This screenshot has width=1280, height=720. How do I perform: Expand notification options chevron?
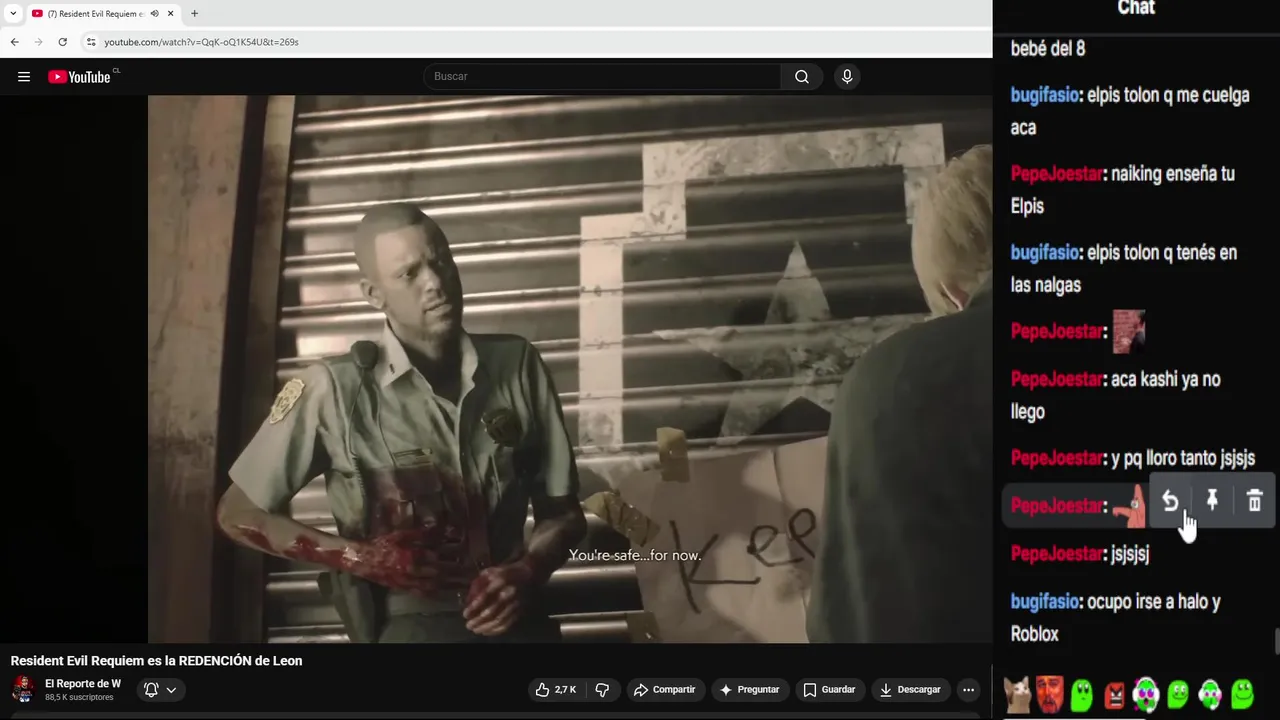(171, 690)
